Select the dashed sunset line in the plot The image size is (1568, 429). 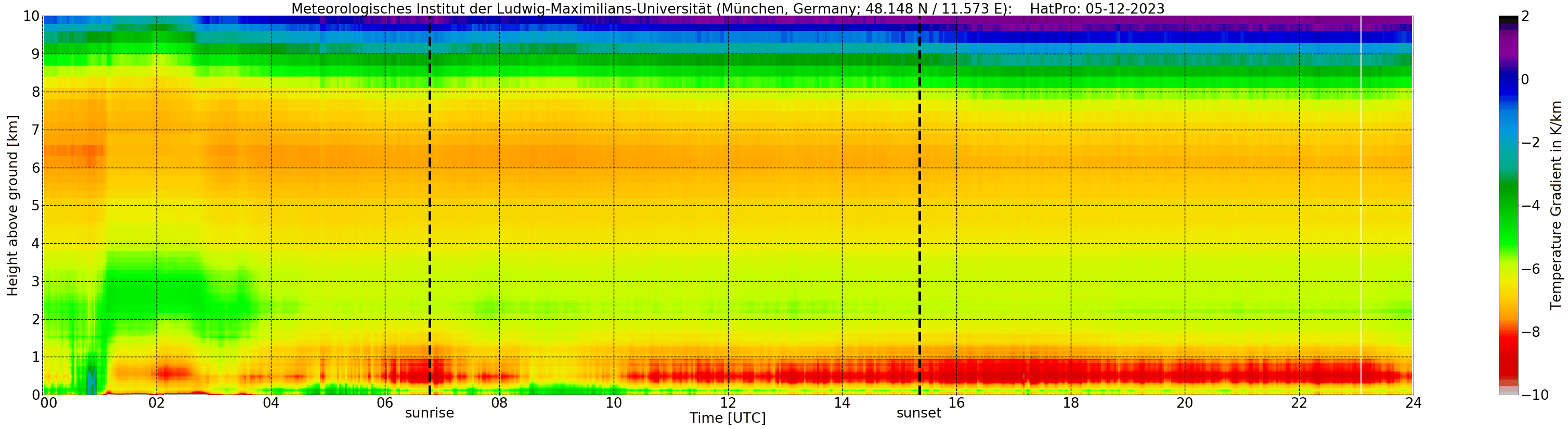pos(920,205)
